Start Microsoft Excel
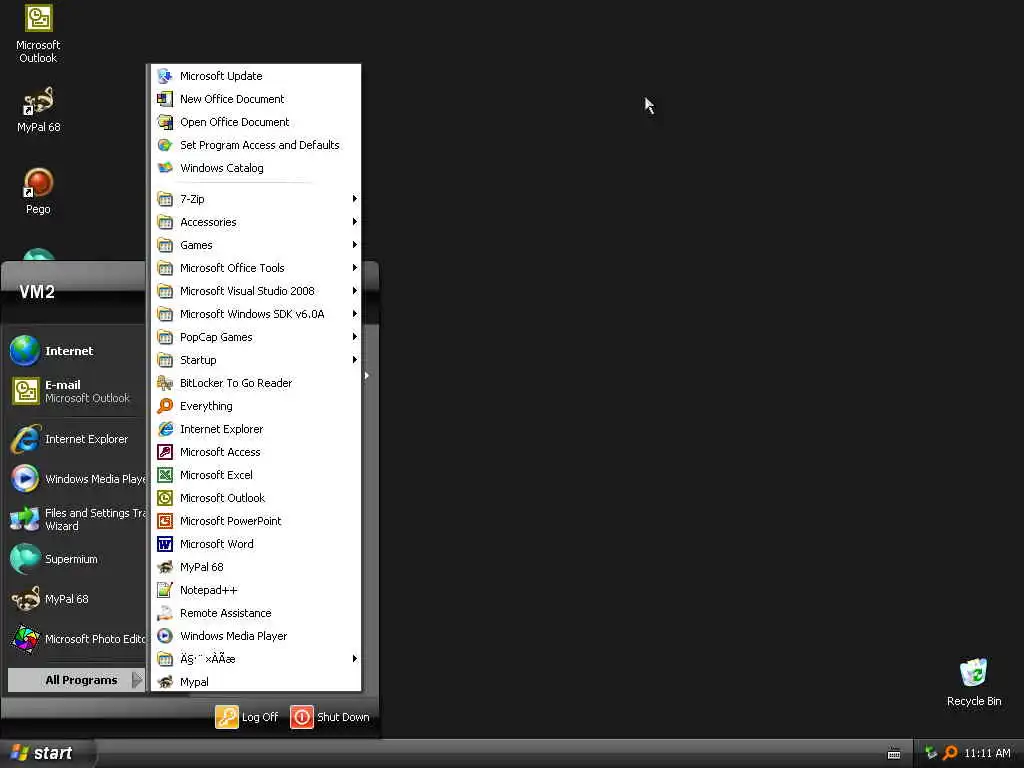This screenshot has width=1024, height=768. coord(255,475)
